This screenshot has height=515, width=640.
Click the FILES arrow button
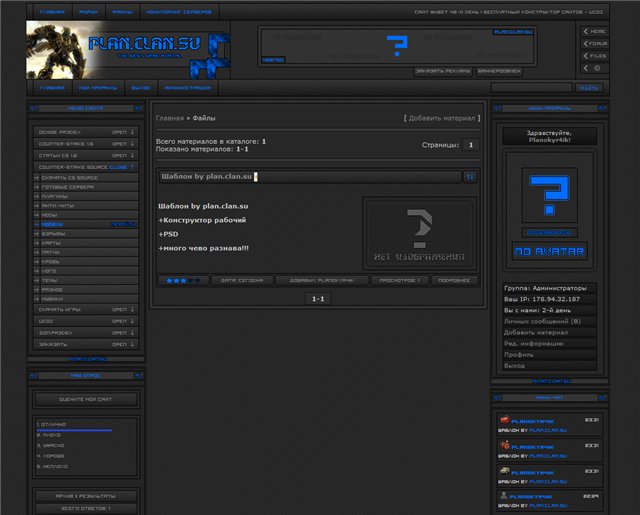point(595,56)
